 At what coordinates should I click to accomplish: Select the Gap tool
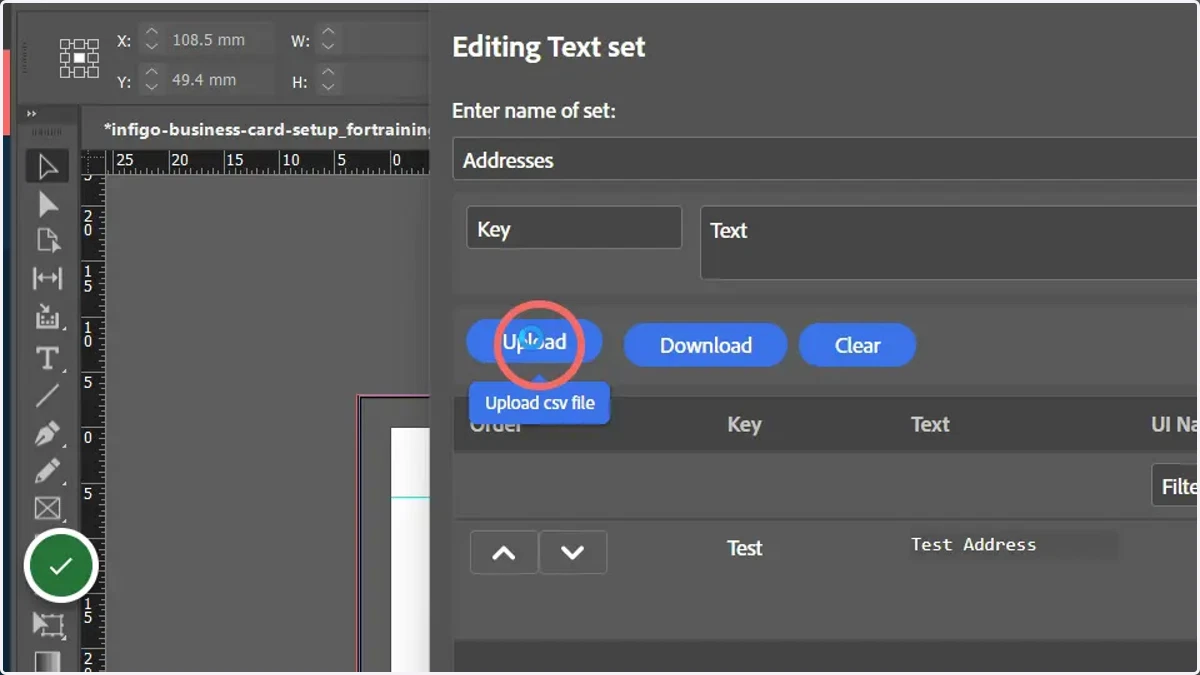(x=47, y=278)
